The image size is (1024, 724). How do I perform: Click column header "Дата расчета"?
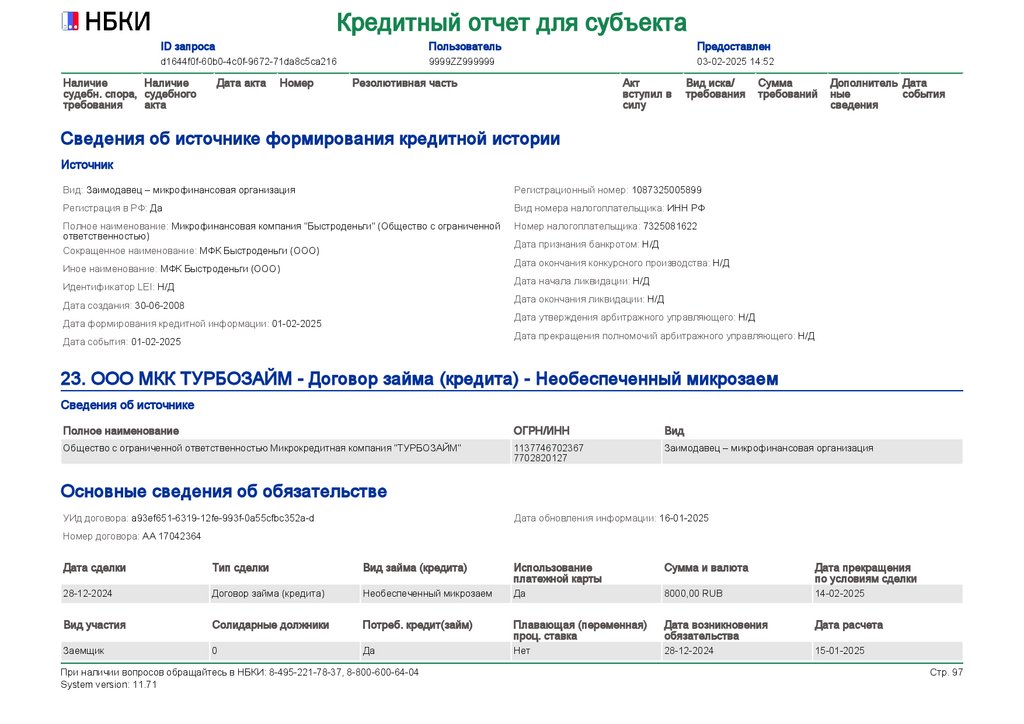848,625
